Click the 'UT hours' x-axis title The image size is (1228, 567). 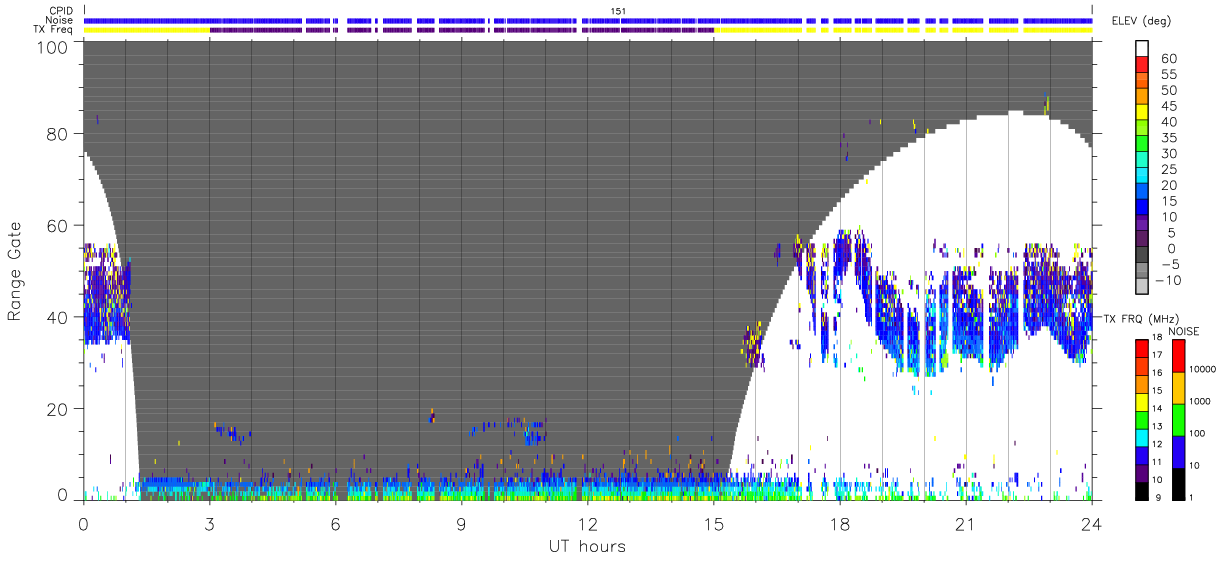coord(587,546)
